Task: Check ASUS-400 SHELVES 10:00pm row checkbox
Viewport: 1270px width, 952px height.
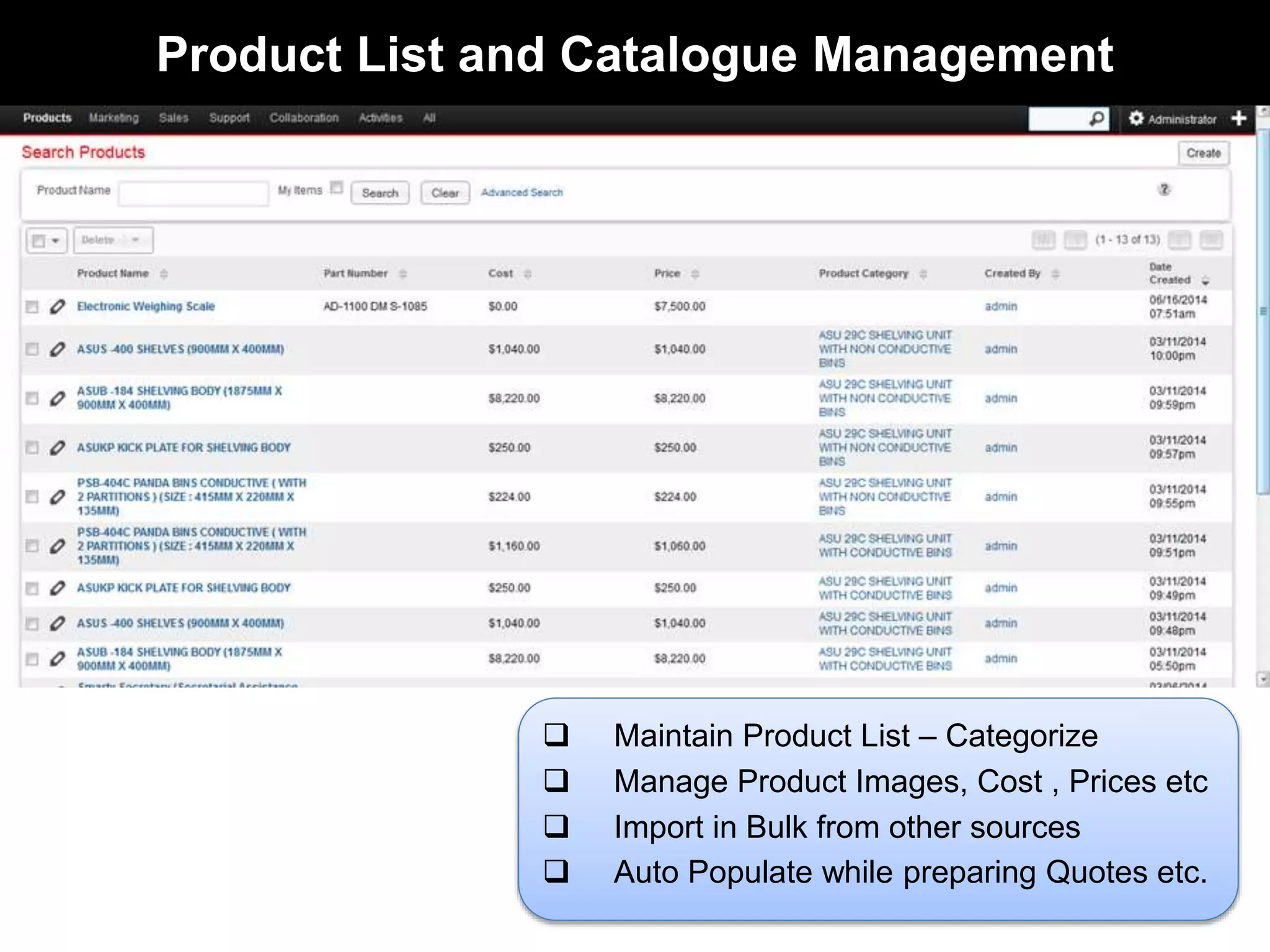Action: [x=32, y=349]
